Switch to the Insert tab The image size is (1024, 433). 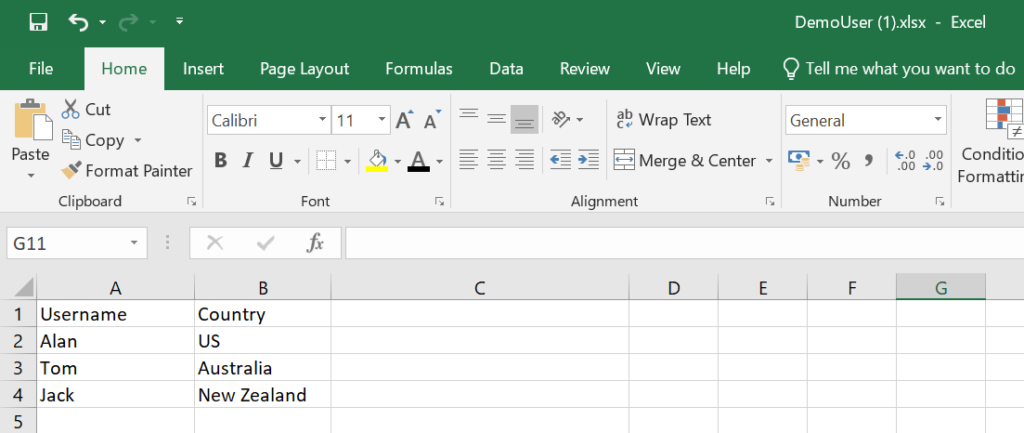click(203, 69)
